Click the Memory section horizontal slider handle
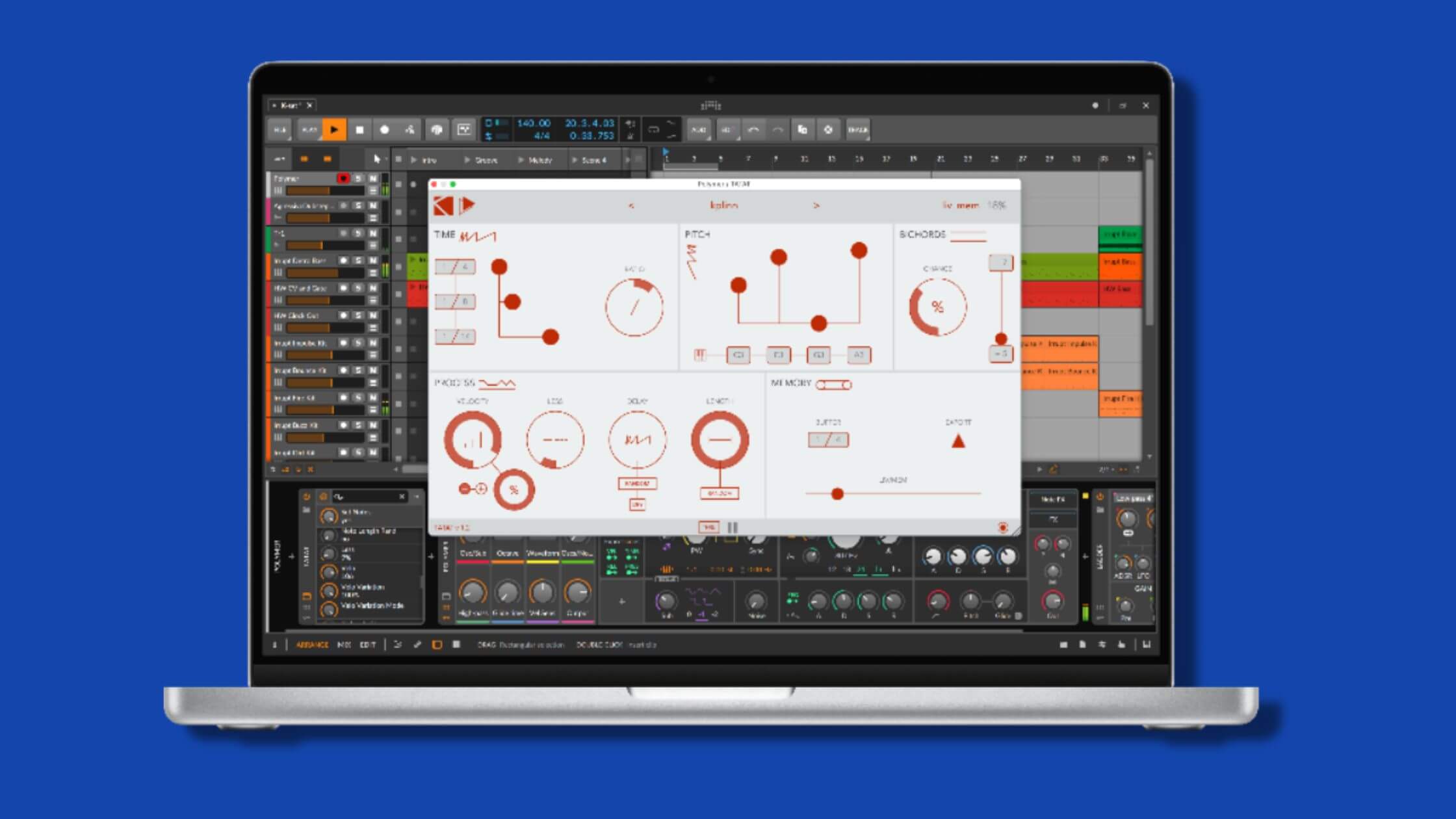The image size is (1456, 819). (838, 494)
